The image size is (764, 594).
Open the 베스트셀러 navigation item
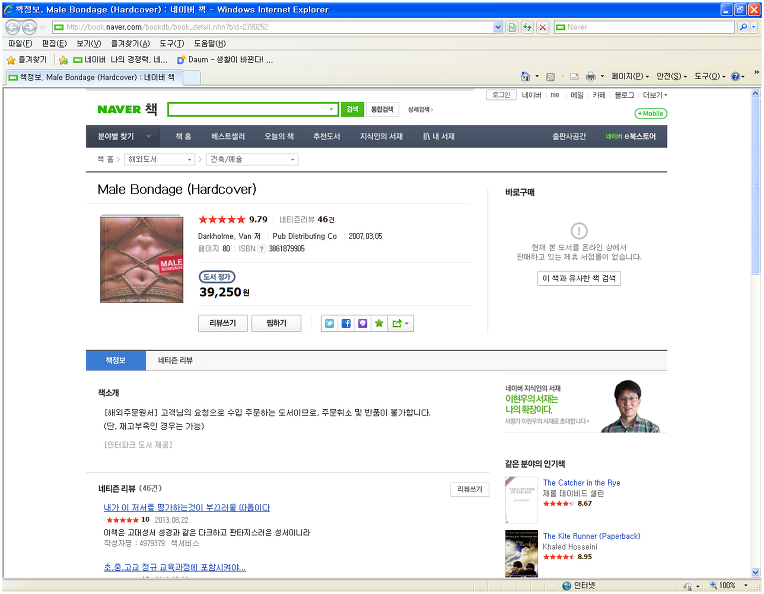coord(228,136)
